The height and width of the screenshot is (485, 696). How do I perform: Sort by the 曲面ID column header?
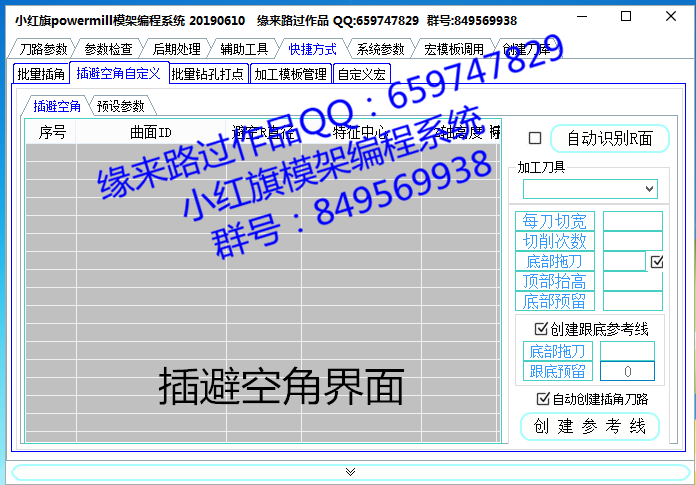(151, 132)
